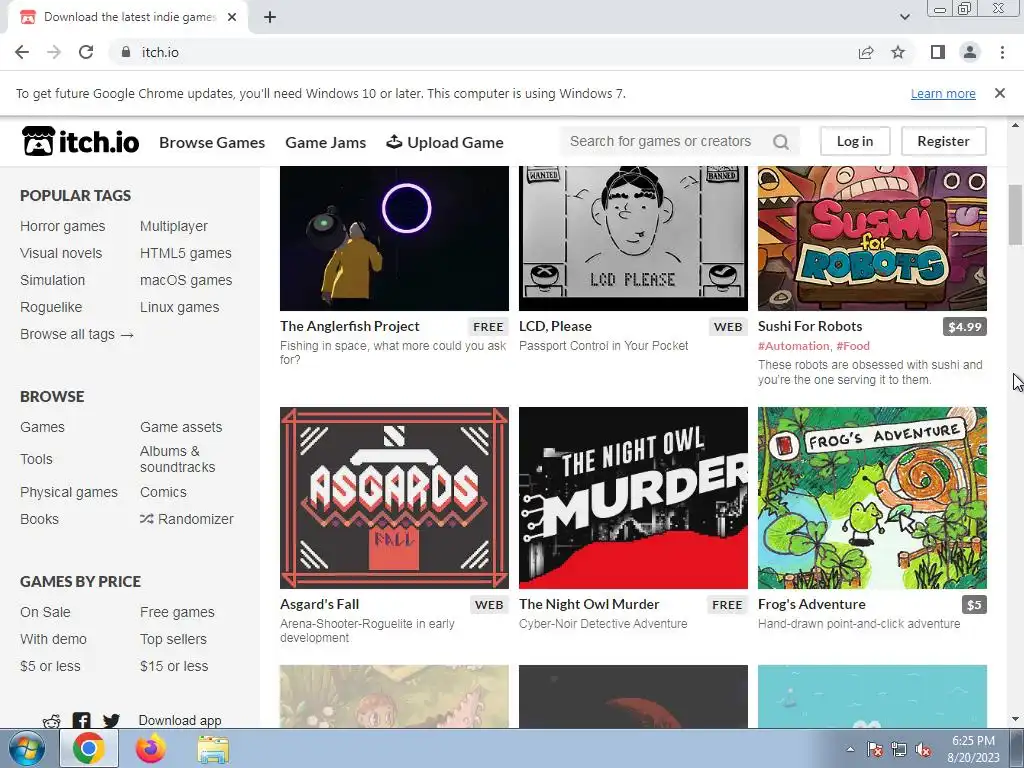Dismiss the Chrome update notification bar
This screenshot has width=1024, height=768.
1000,93
